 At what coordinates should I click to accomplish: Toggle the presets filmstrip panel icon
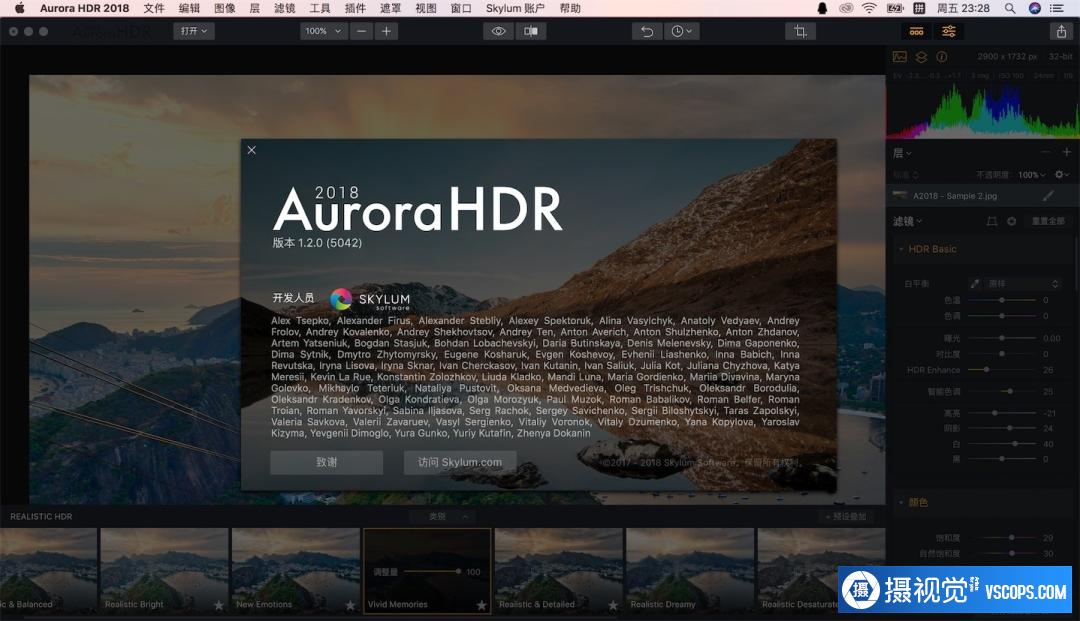(916, 31)
